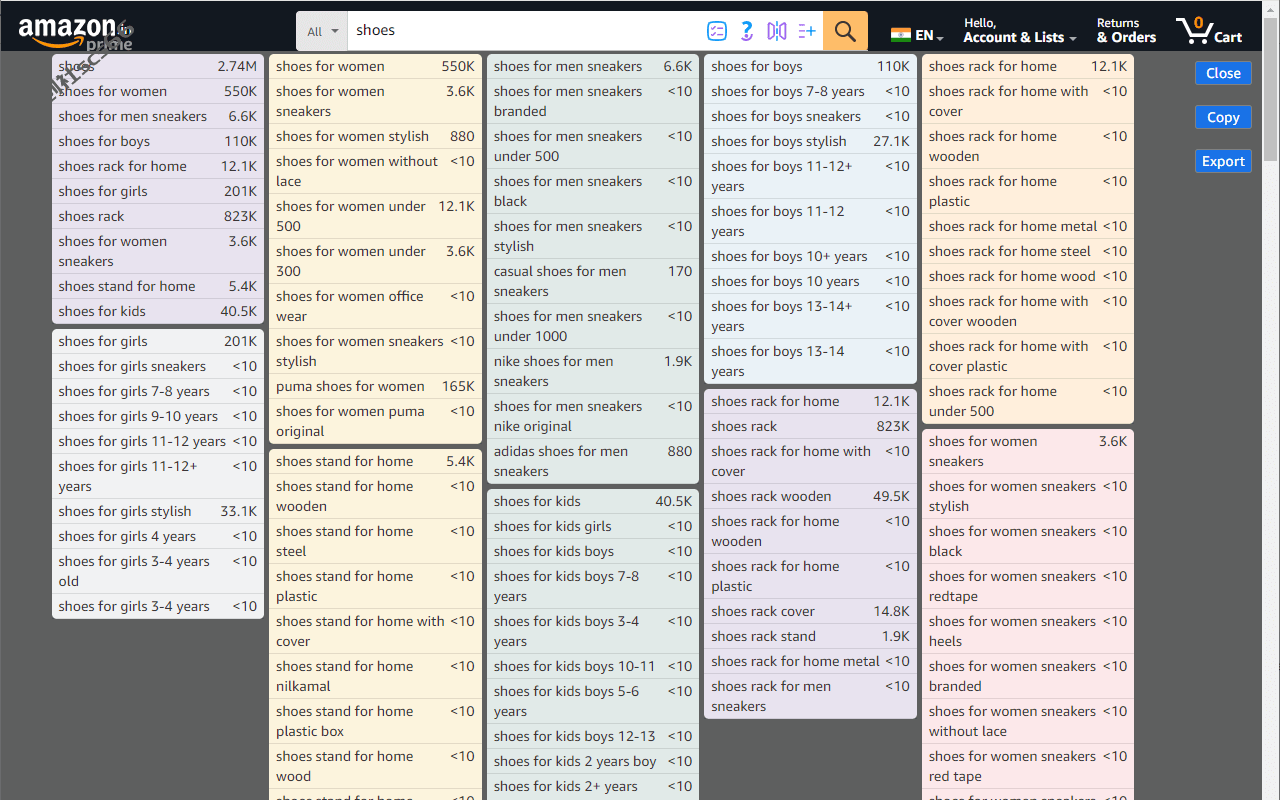Select 'shoes rack cover' keyword
Screen dimensions: 1280x800
click(810, 611)
